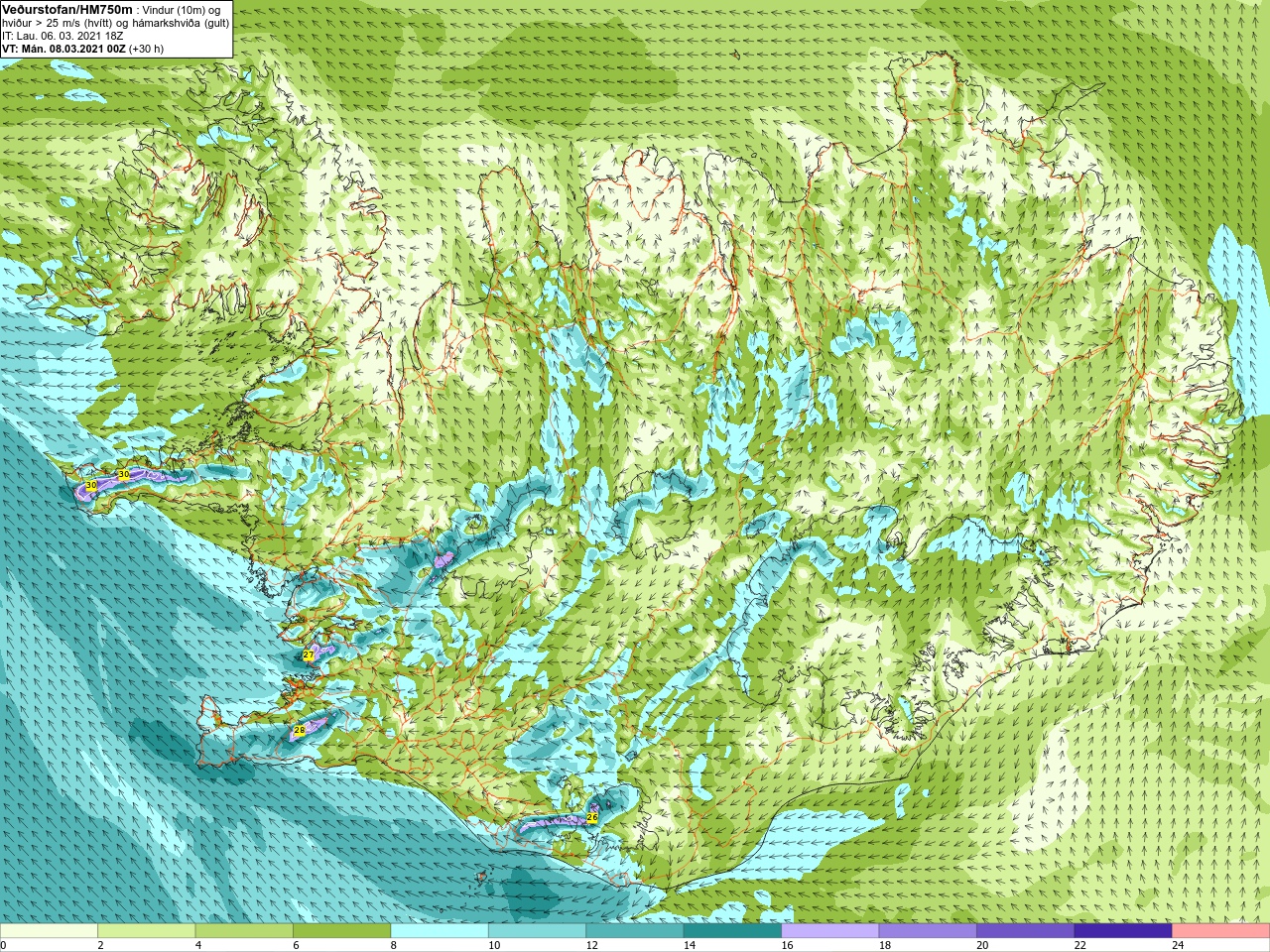Click the legend tick label 0
The image size is (1270, 952).
[3, 945]
